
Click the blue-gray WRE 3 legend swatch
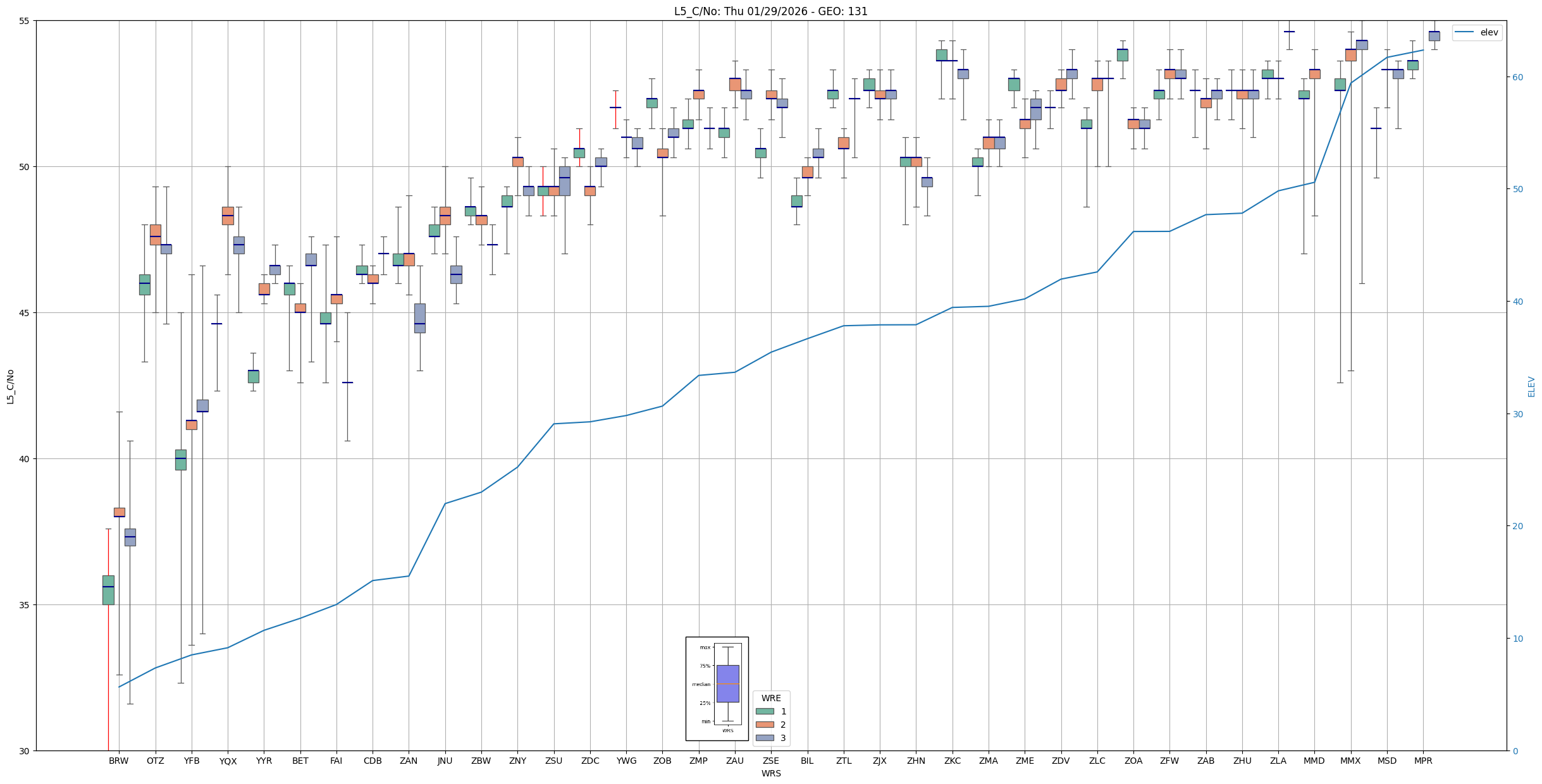click(765, 738)
